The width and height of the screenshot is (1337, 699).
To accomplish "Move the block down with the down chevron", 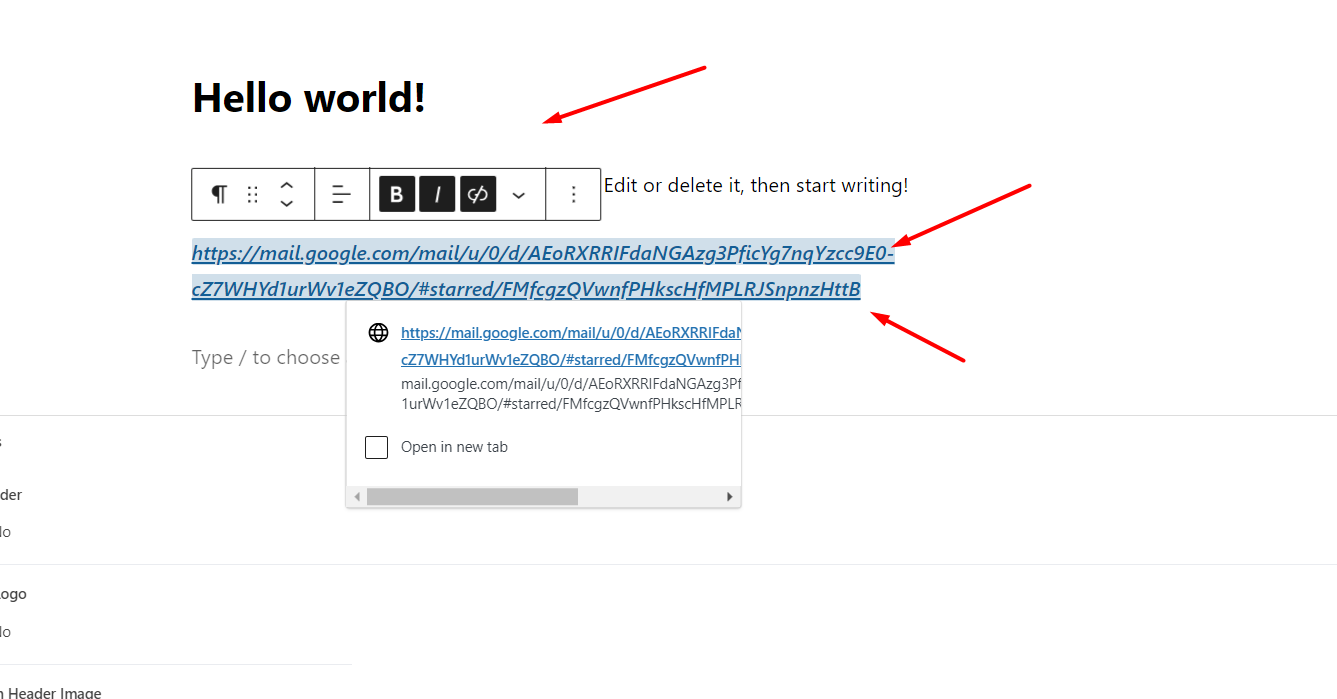I will pos(286,203).
